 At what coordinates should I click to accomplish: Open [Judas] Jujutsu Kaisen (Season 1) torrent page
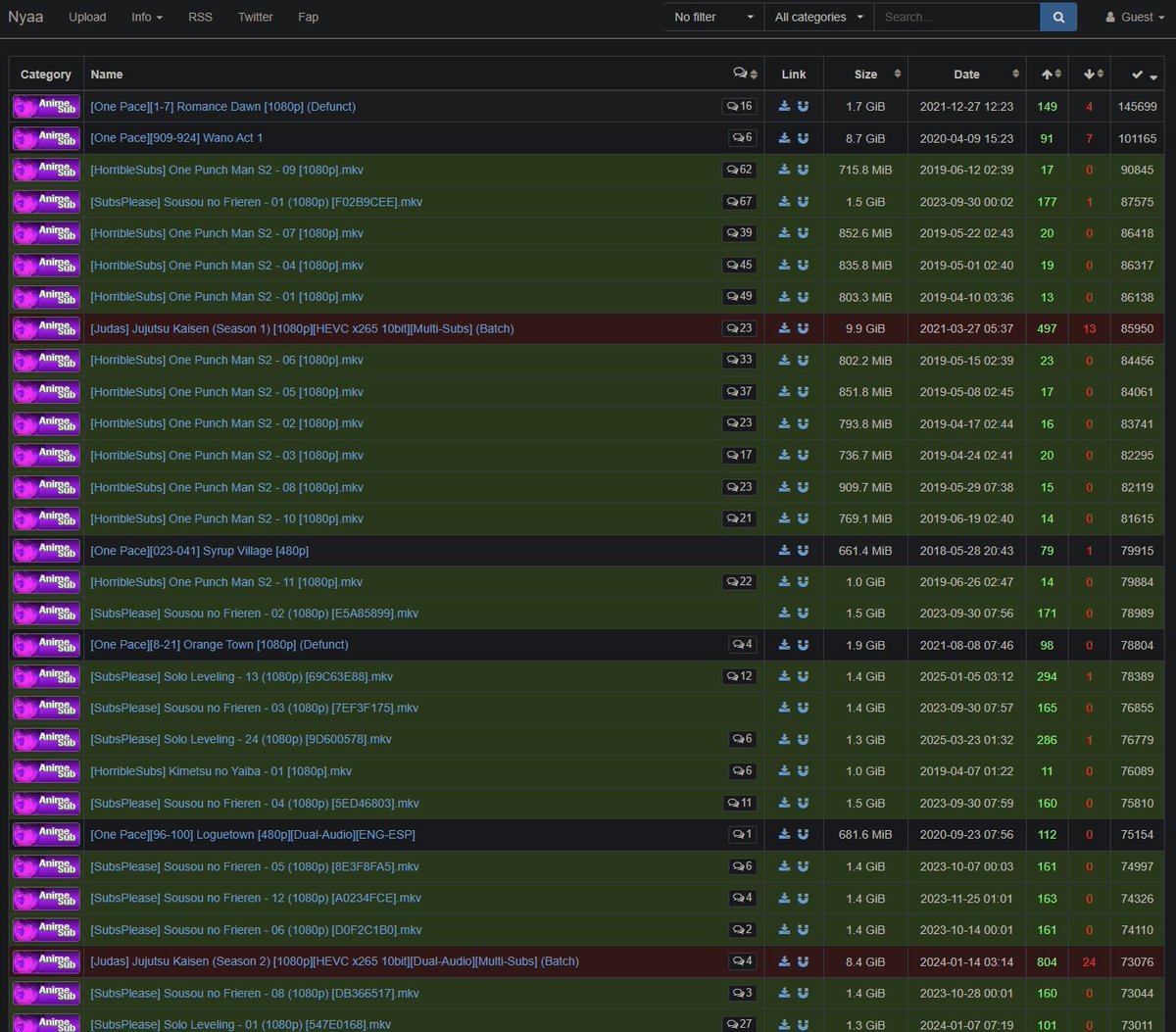(x=302, y=328)
